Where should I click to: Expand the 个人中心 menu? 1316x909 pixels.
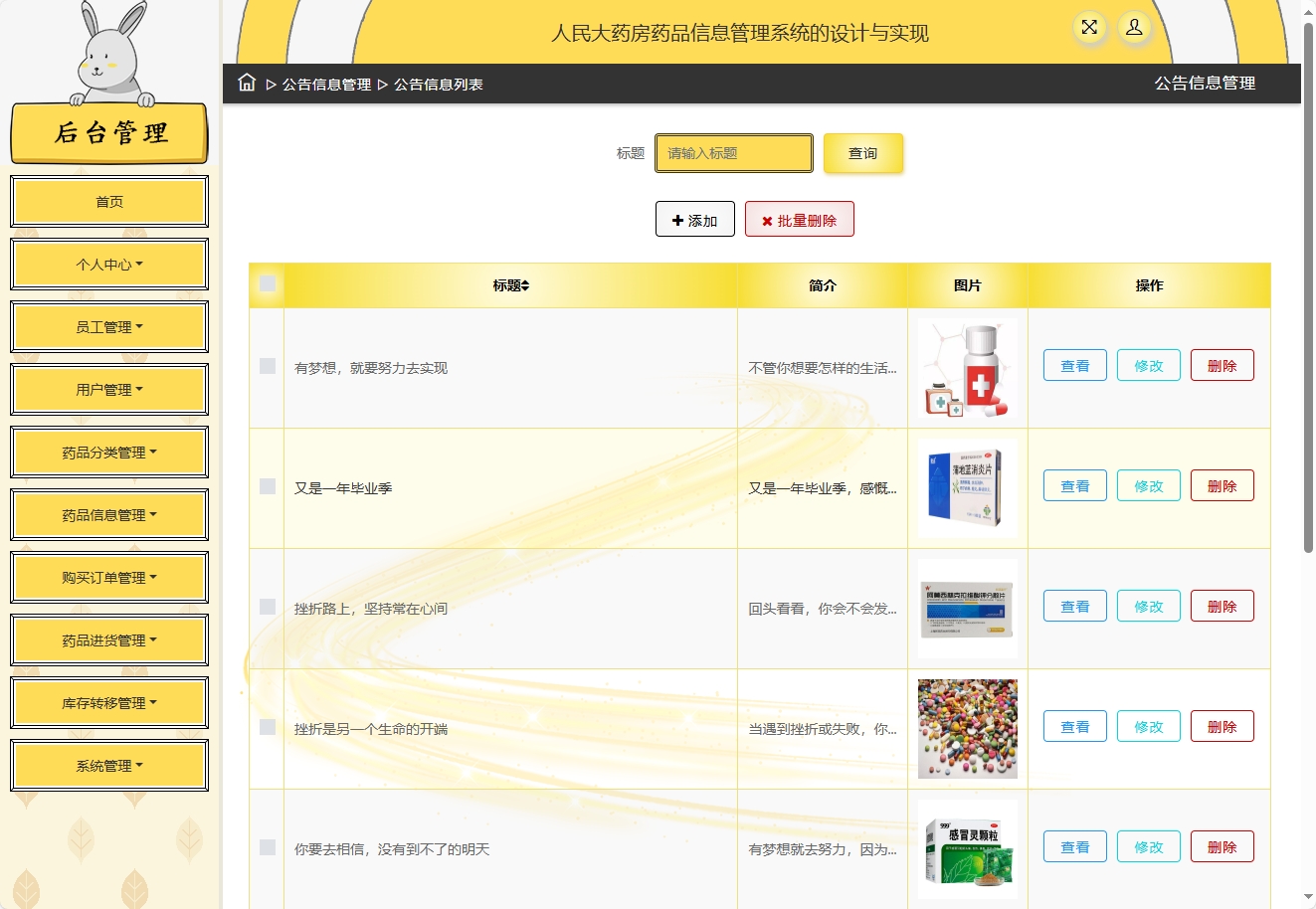(x=108, y=264)
